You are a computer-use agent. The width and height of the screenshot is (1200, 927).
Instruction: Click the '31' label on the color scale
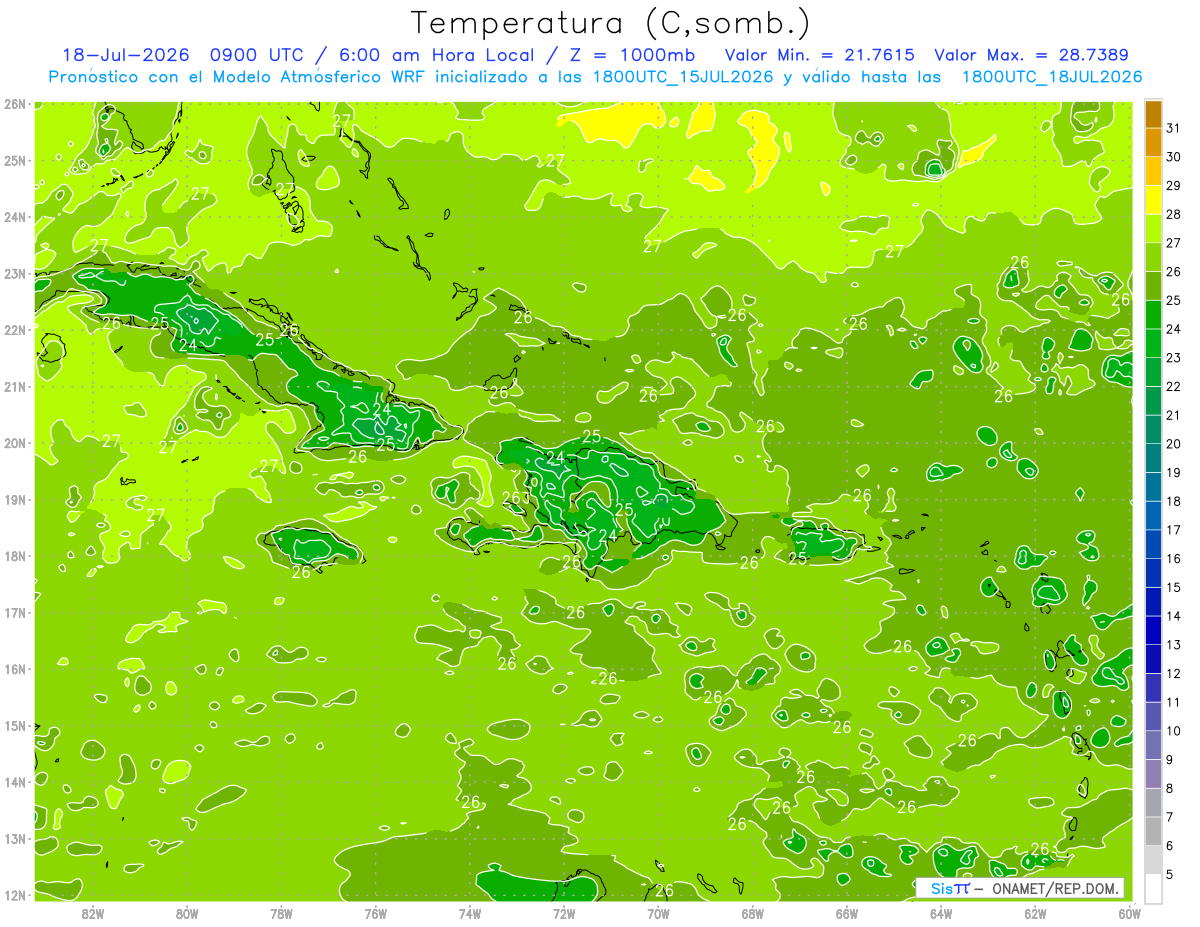[x=1174, y=128]
